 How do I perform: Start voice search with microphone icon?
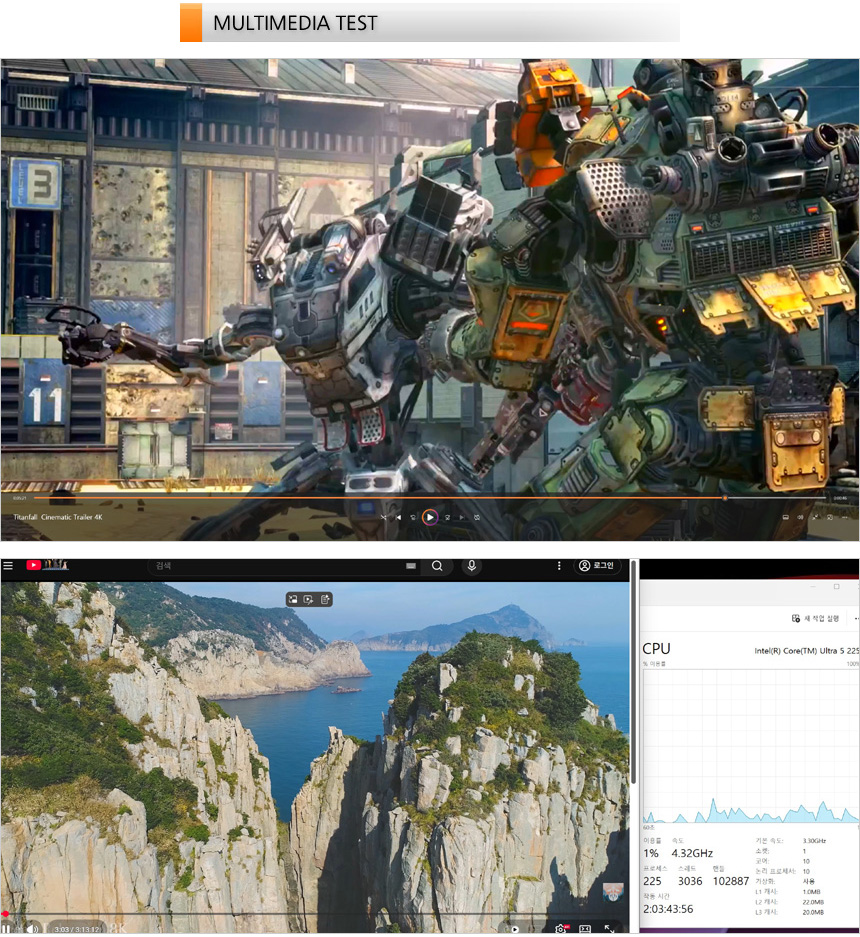[471, 566]
